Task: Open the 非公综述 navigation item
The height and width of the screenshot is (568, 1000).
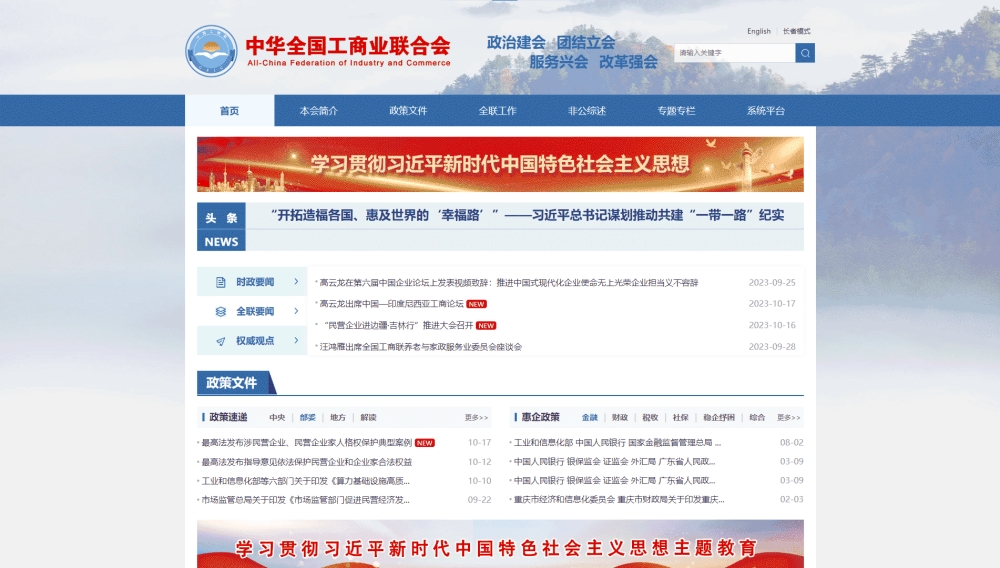Action: click(x=587, y=110)
